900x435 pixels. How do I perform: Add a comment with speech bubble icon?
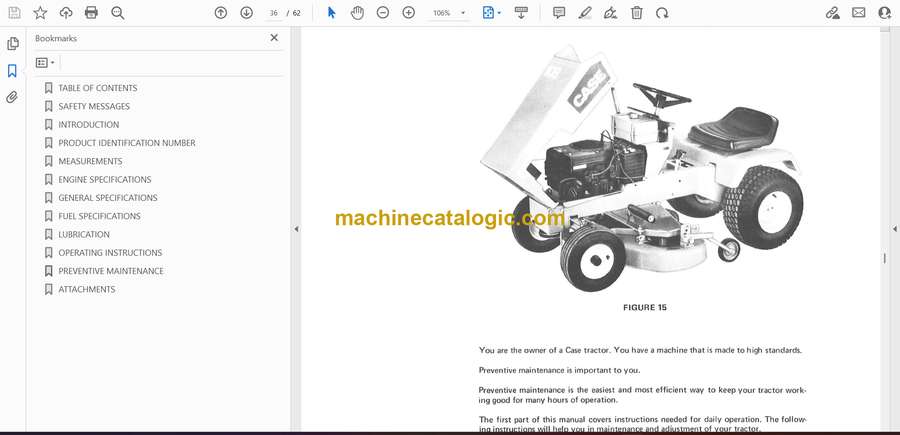559,13
